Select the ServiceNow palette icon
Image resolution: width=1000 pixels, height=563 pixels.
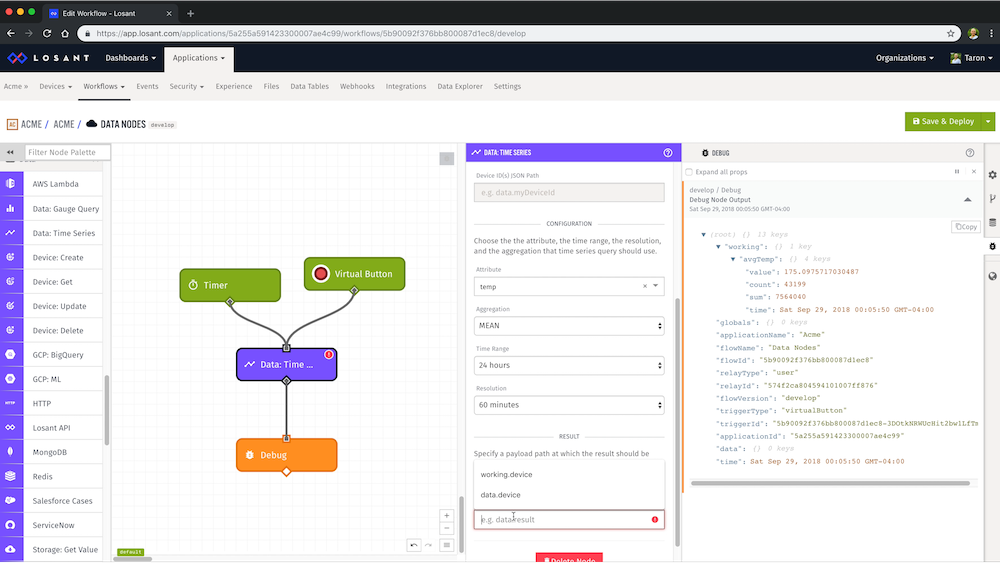click(11, 525)
